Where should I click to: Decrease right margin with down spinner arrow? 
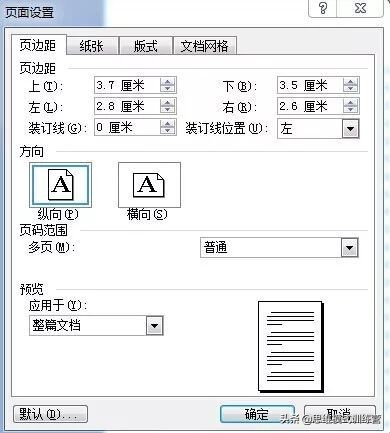(351, 110)
